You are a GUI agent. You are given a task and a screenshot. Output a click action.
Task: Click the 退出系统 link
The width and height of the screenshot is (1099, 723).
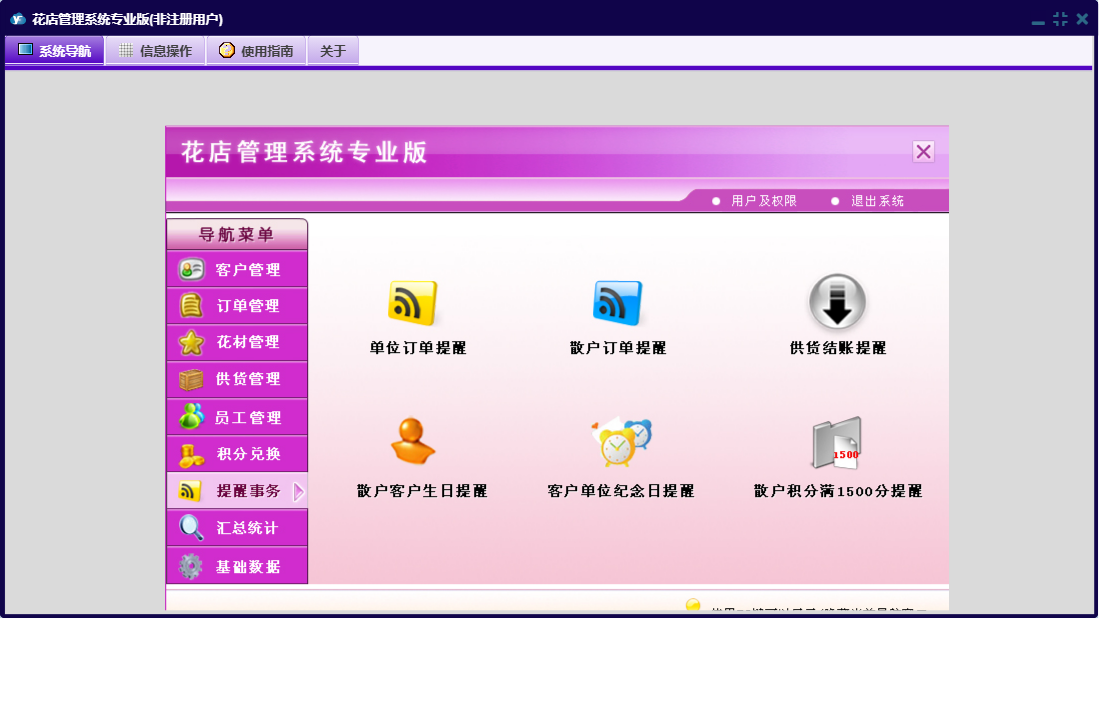coord(877,201)
